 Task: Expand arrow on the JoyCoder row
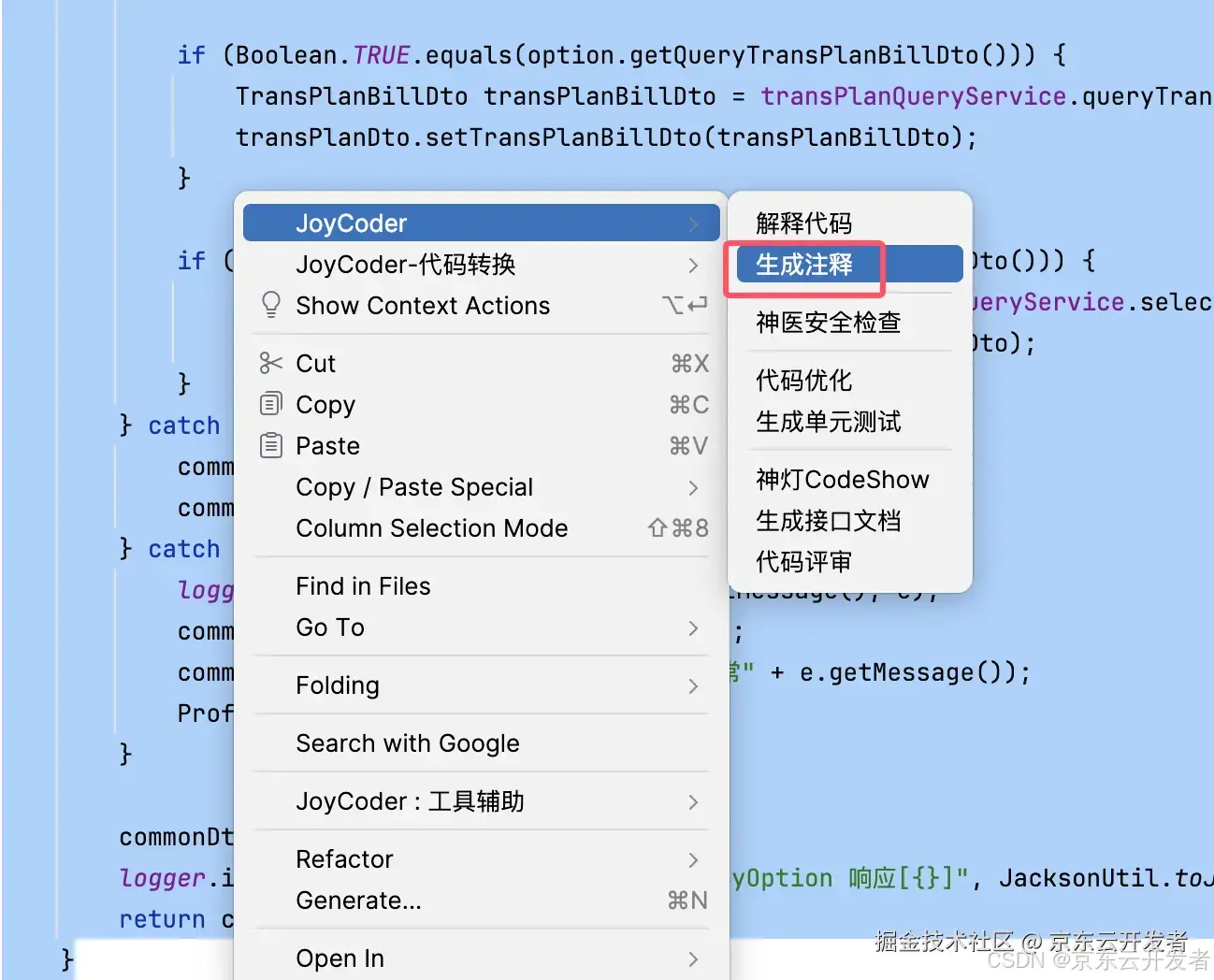point(693,224)
